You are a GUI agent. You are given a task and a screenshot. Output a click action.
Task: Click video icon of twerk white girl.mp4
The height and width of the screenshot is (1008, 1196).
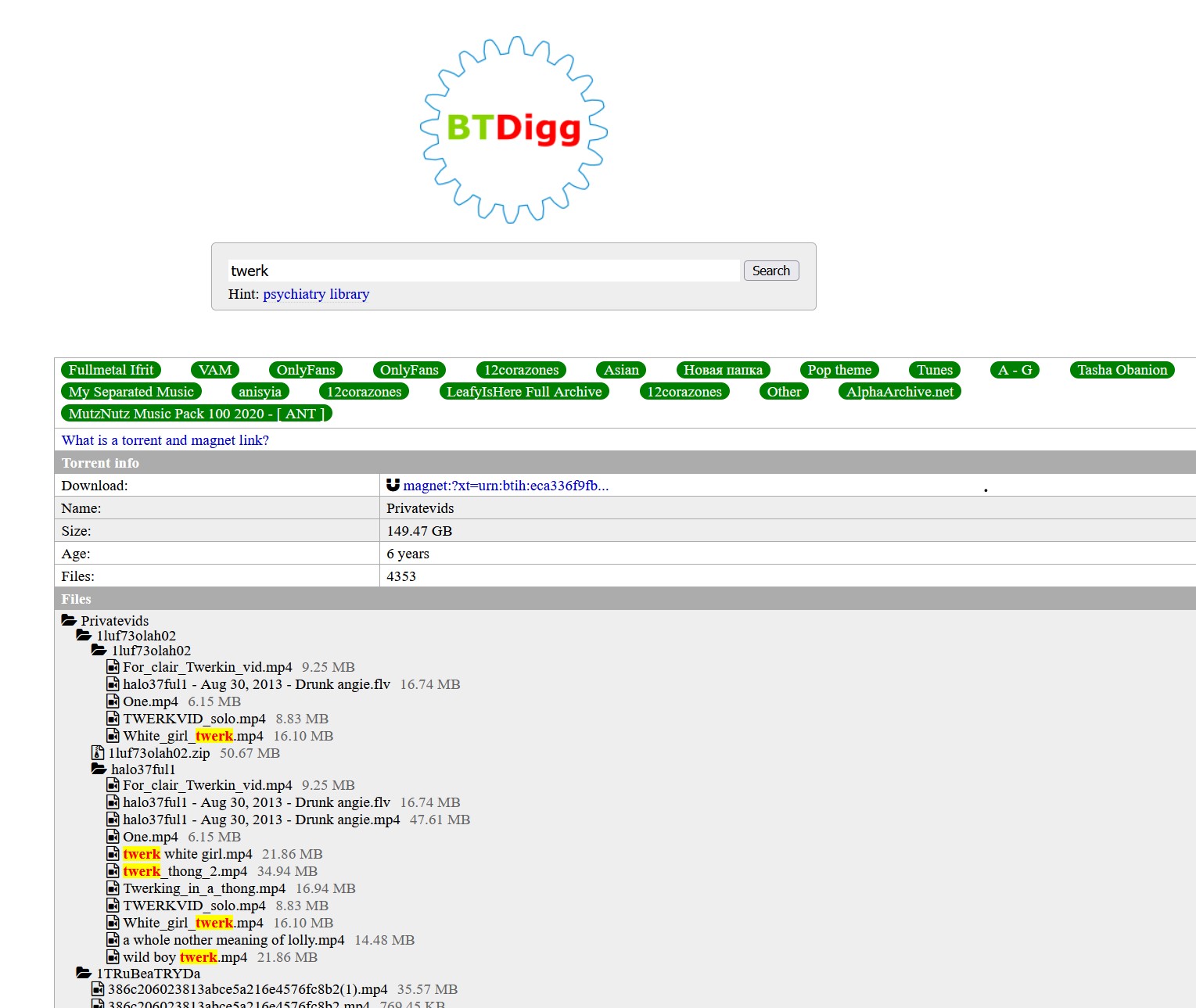click(113, 854)
